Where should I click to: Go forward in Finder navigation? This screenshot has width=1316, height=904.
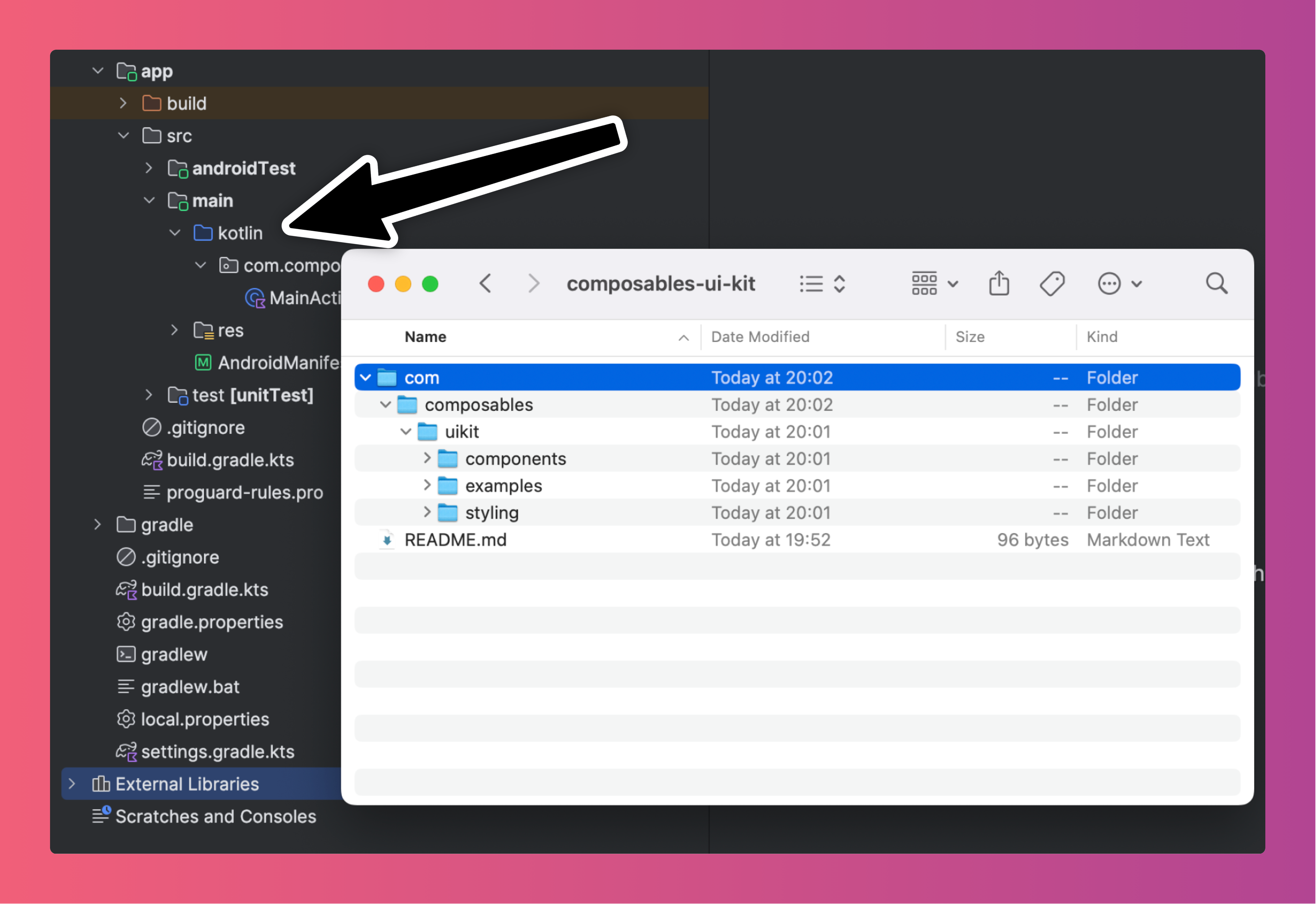533,283
